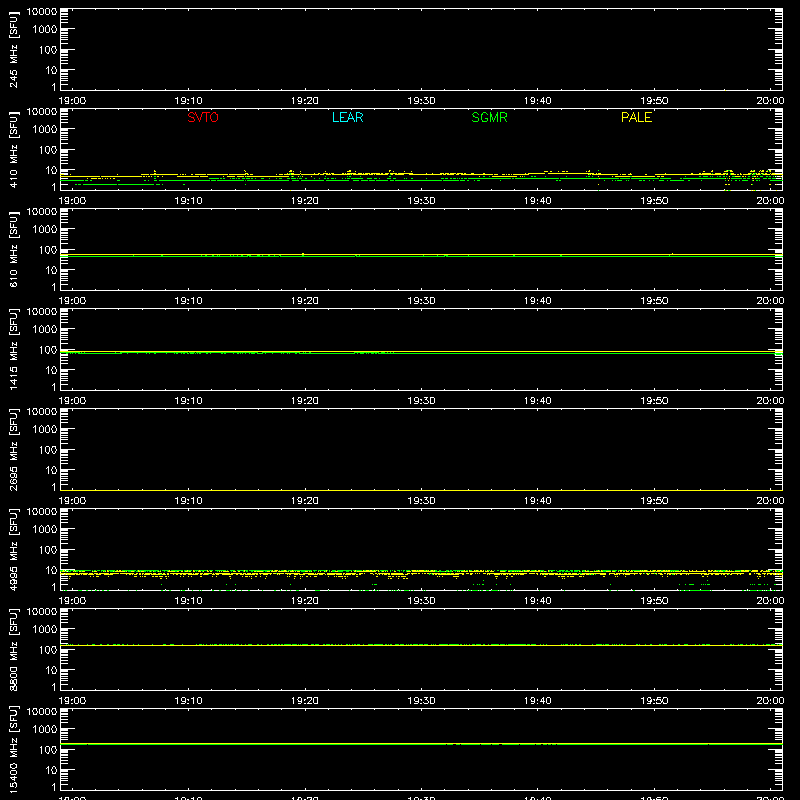This screenshot has width=800, height=800.
Task: Click 19:00 tick under the 245 MHz panel
Action: point(72,101)
